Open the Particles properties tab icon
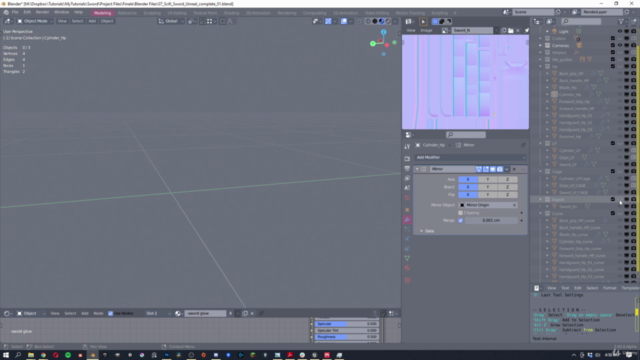The image size is (640, 360). [x=407, y=229]
